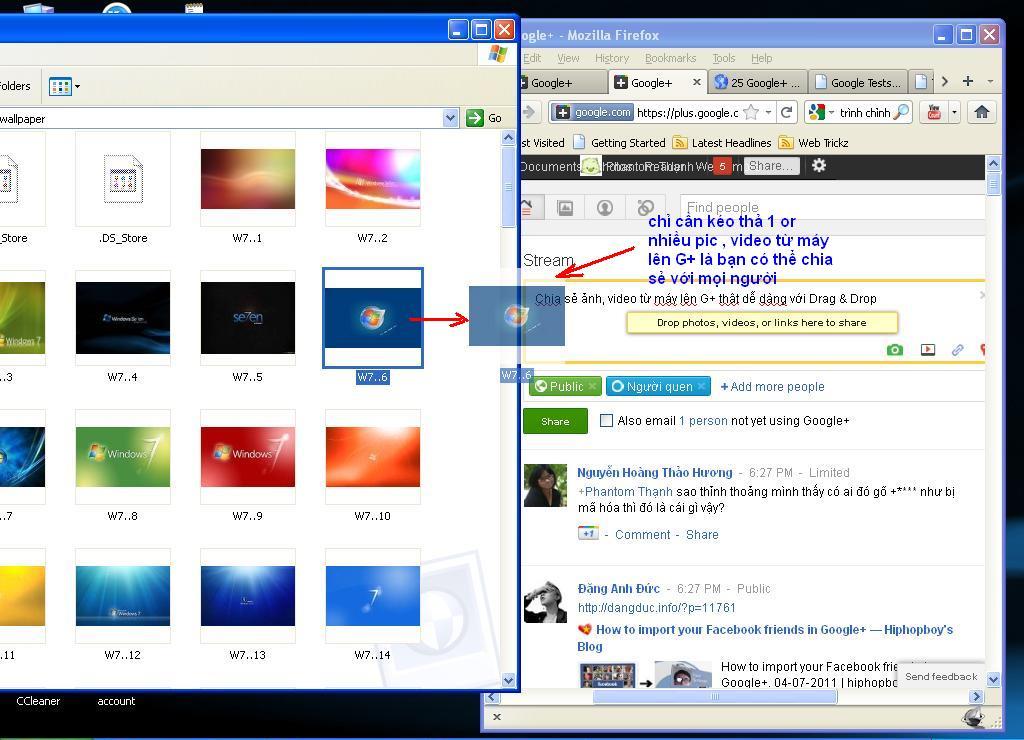This screenshot has height=740, width=1024.
Task: Click Nguyễn Hoàng Thảo Hương's avatar
Action: pos(545,485)
